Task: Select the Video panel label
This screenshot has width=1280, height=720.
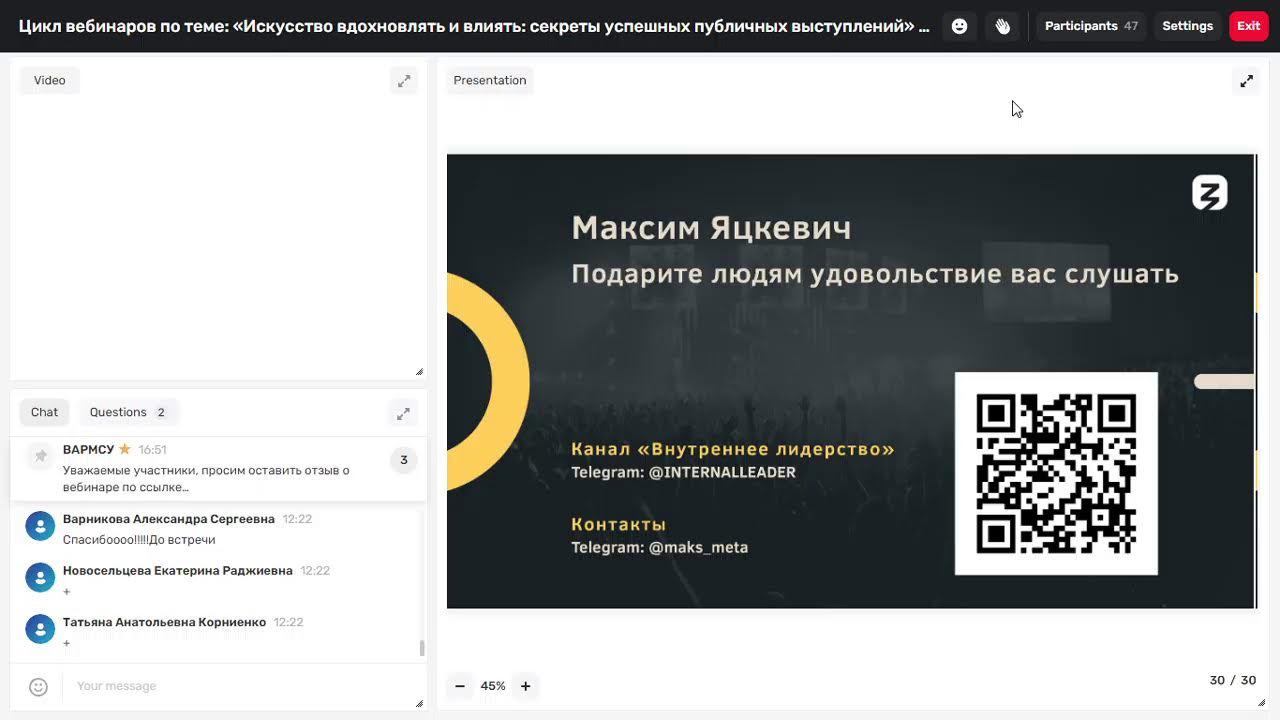Action: tap(49, 80)
